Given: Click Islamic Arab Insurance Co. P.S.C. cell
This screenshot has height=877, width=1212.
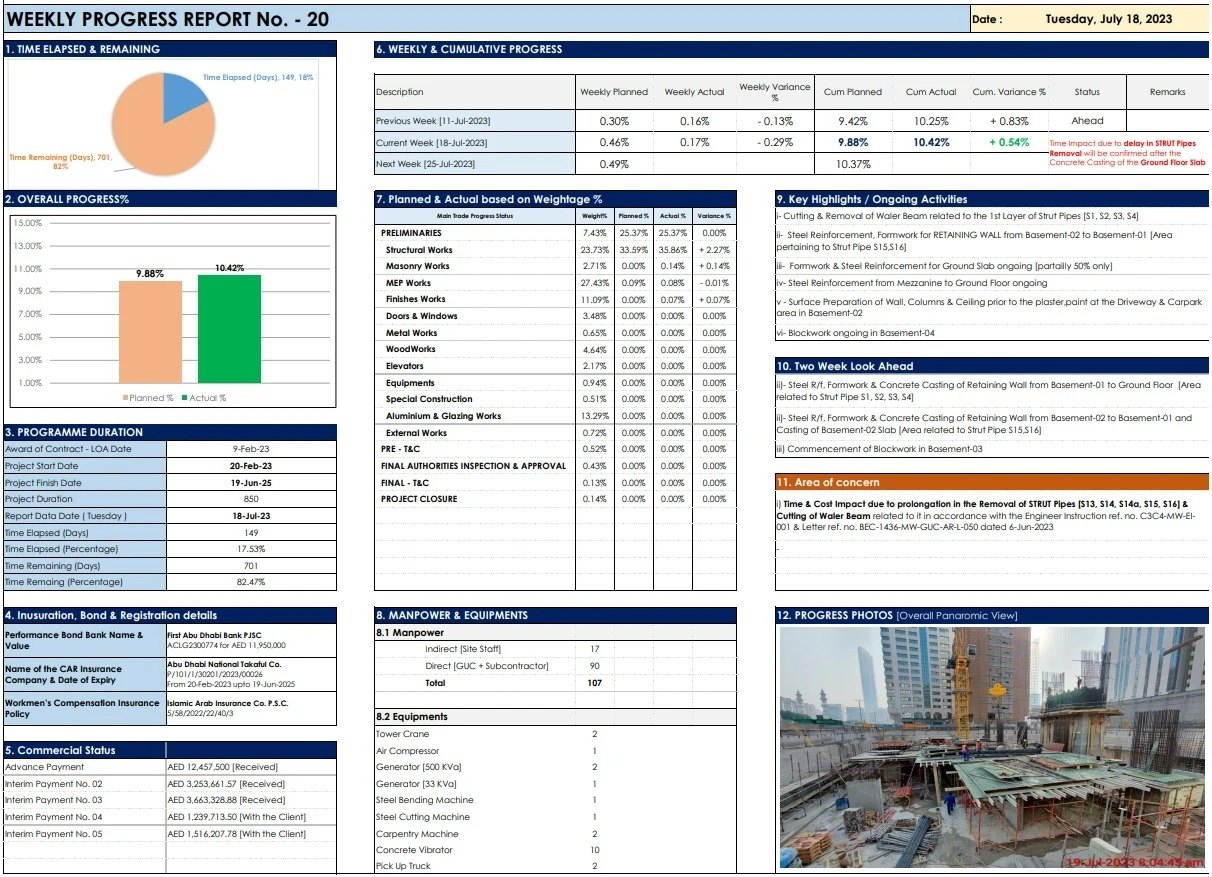Looking at the screenshot, I should point(251,708).
